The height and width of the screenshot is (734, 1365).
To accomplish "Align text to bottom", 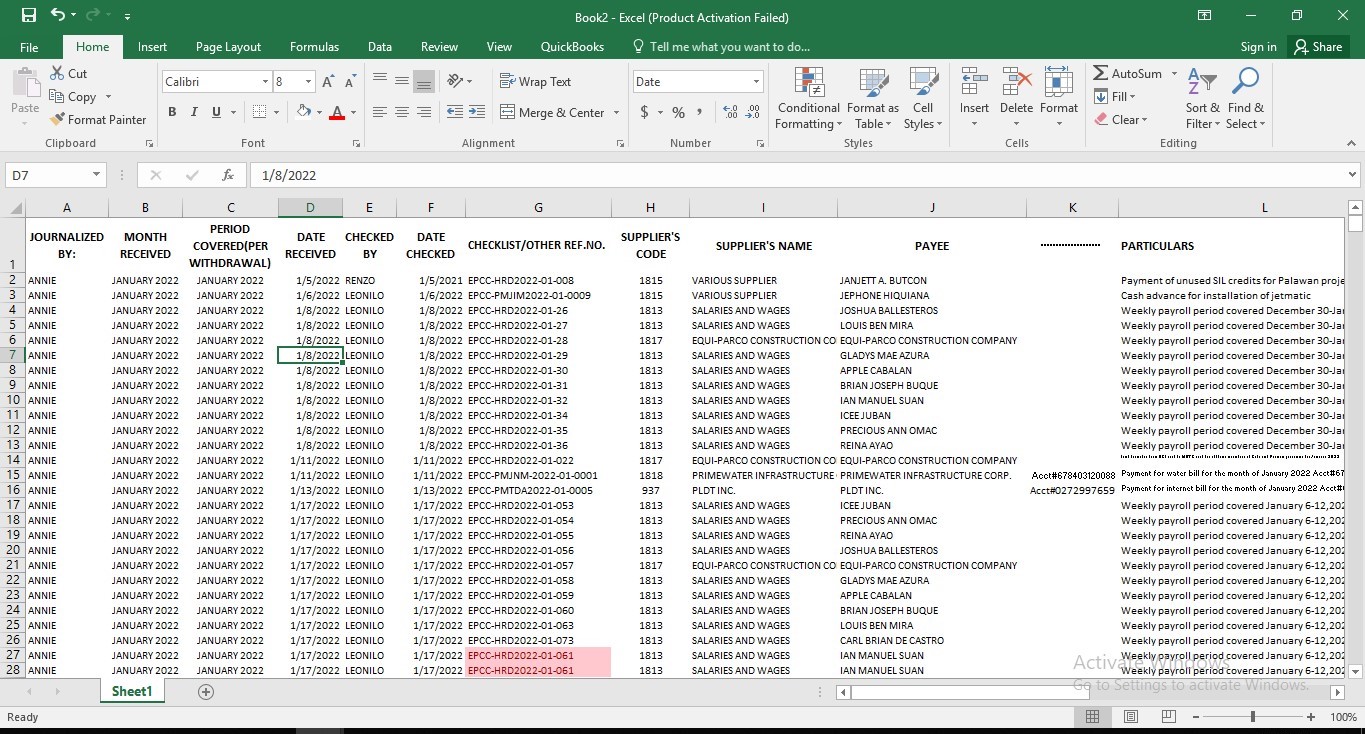I will point(424,81).
